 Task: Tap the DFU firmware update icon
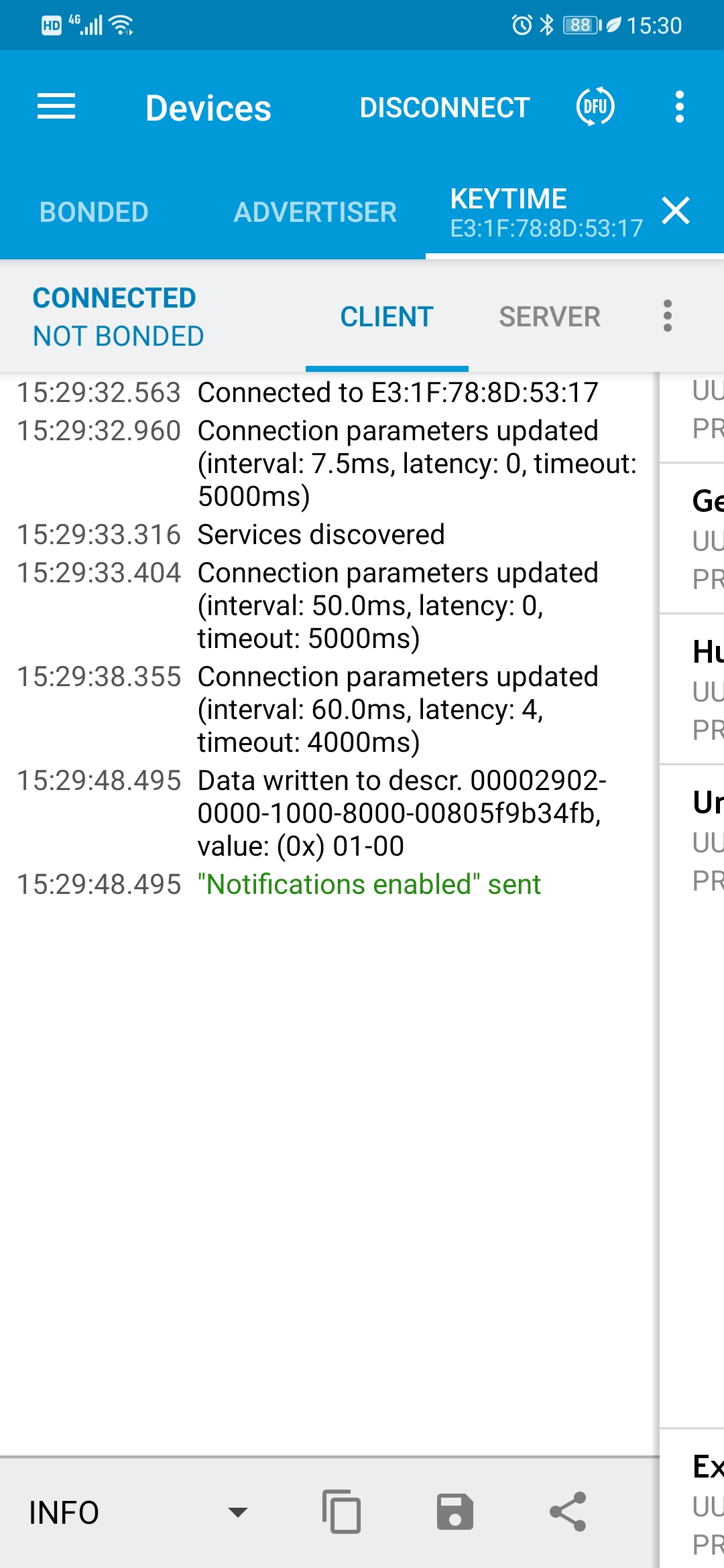click(x=595, y=107)
